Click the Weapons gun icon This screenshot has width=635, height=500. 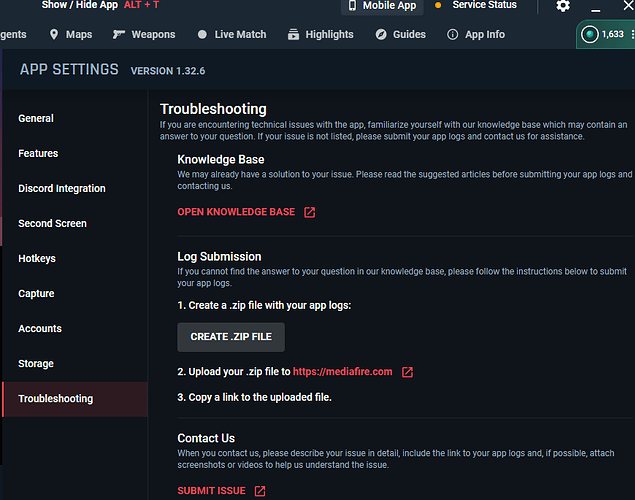(119, 34)
